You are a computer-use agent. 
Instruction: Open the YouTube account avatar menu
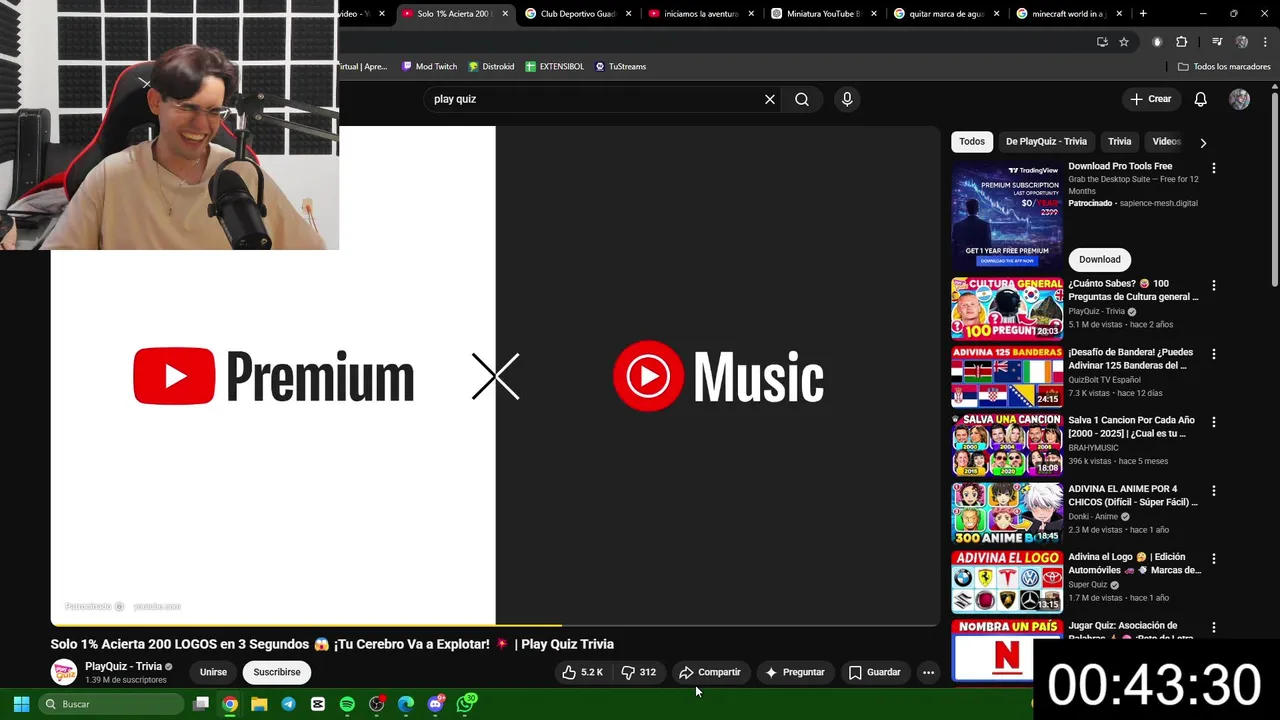coord(1239,99)
